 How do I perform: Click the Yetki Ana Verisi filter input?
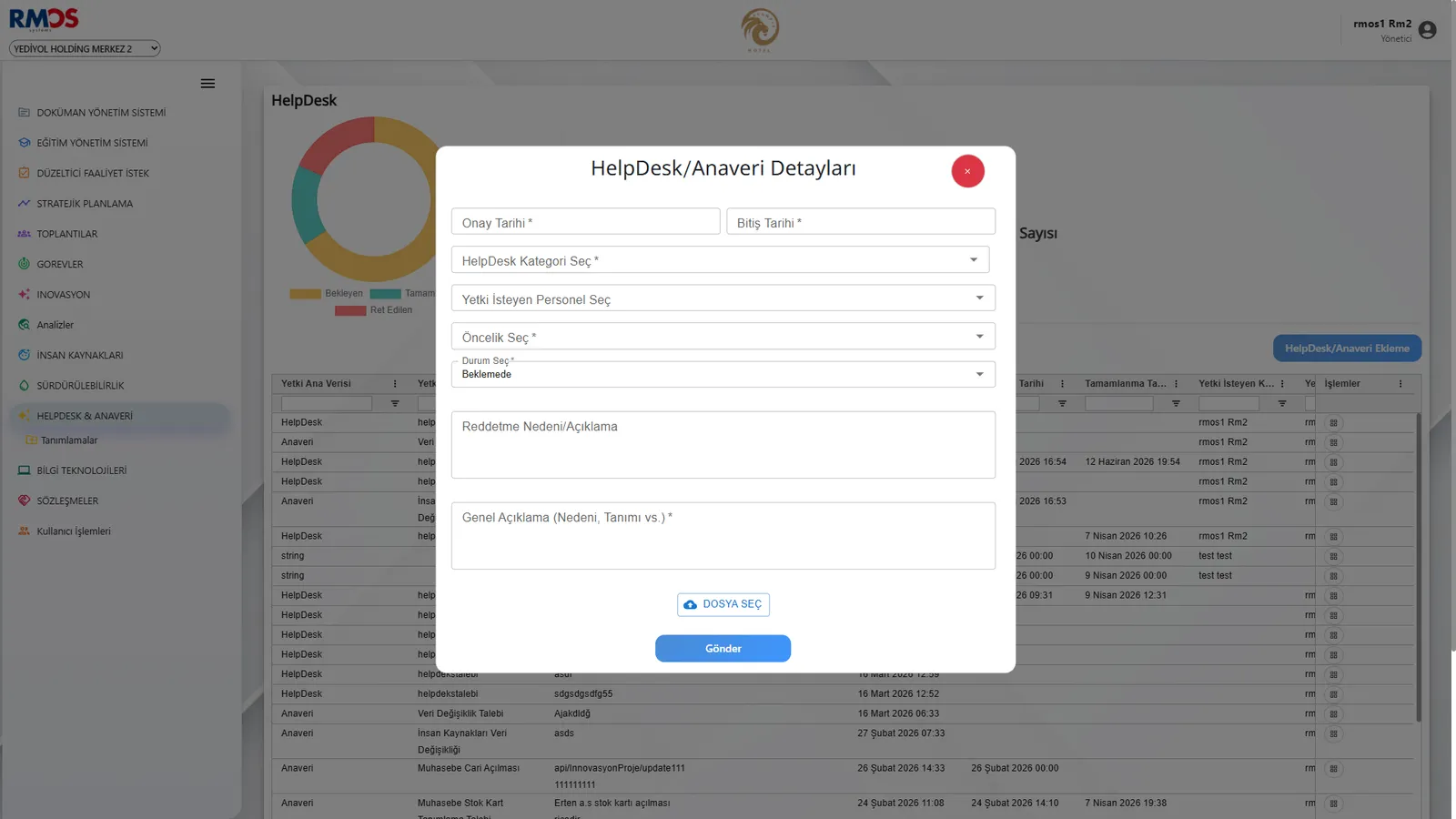(x=327, y=403)
